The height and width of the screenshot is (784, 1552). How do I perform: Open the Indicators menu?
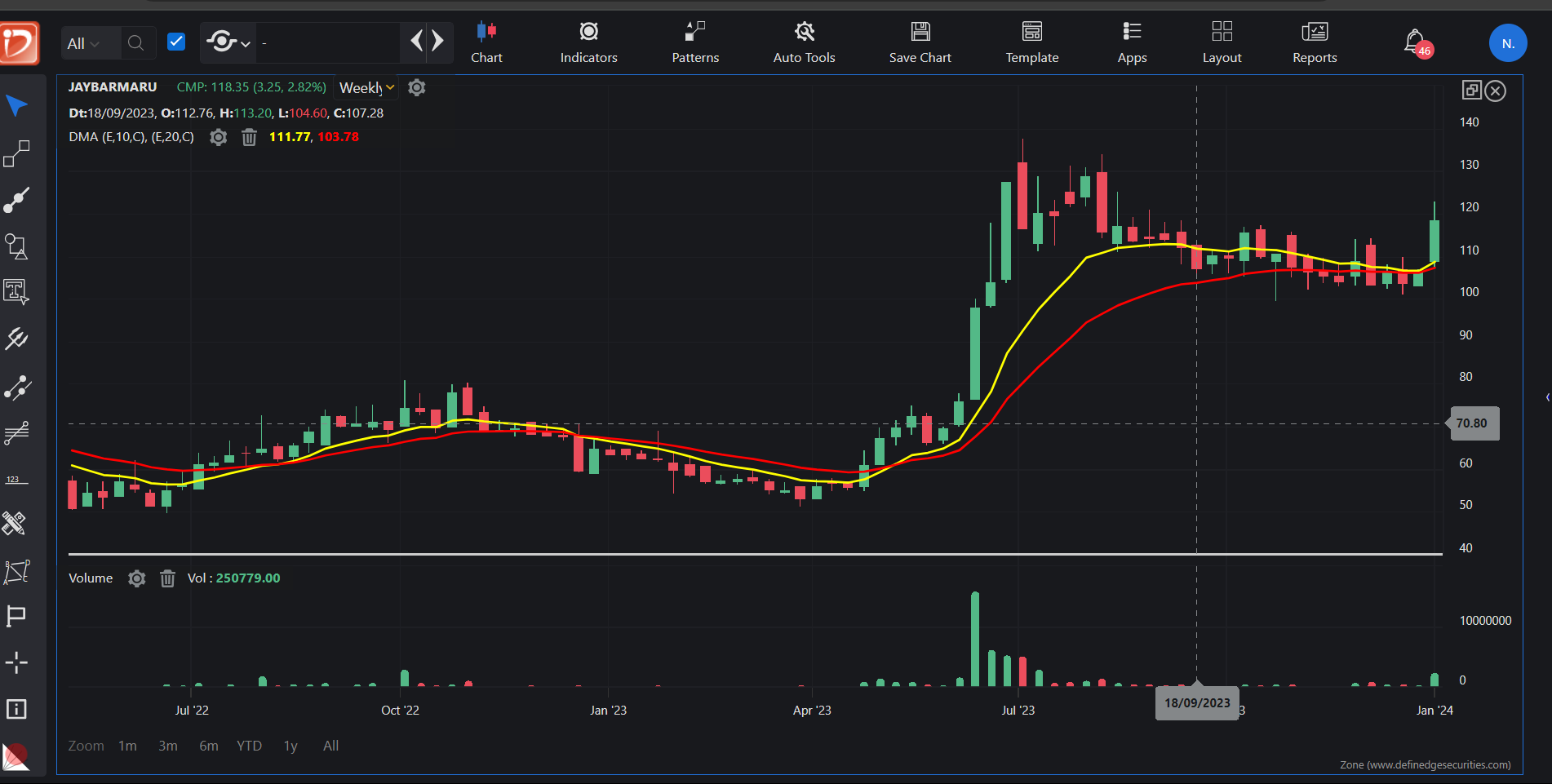[x=588, y=42]
